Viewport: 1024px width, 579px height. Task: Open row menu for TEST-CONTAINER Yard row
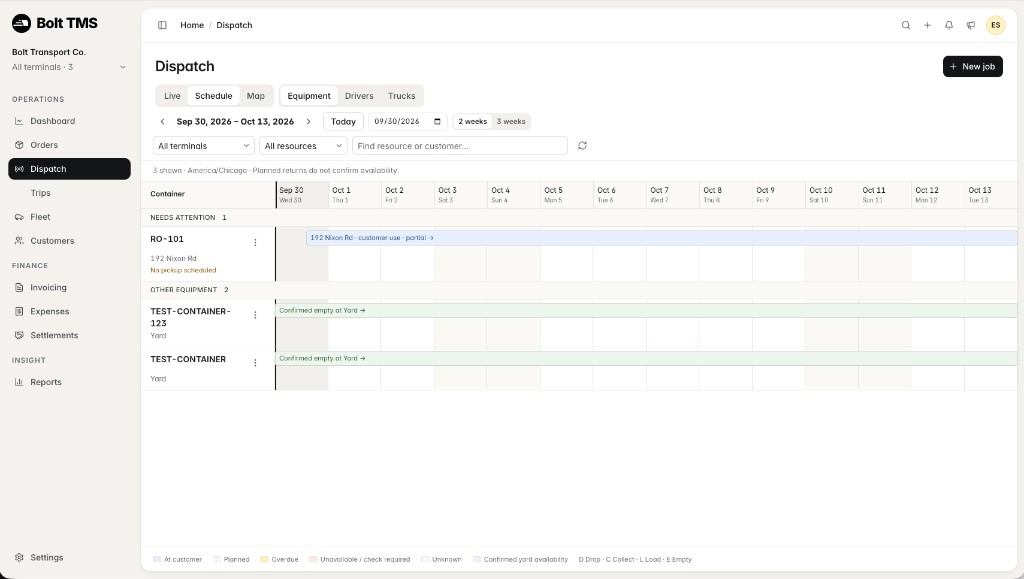point(255,363)
